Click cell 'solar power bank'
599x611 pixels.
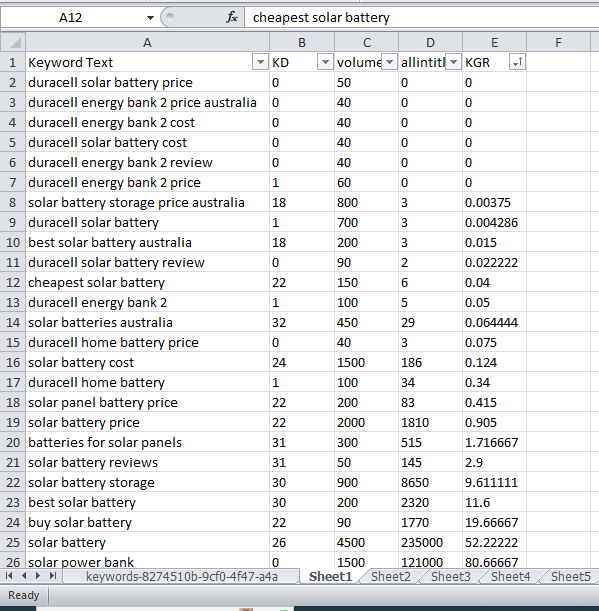(147, 562)
